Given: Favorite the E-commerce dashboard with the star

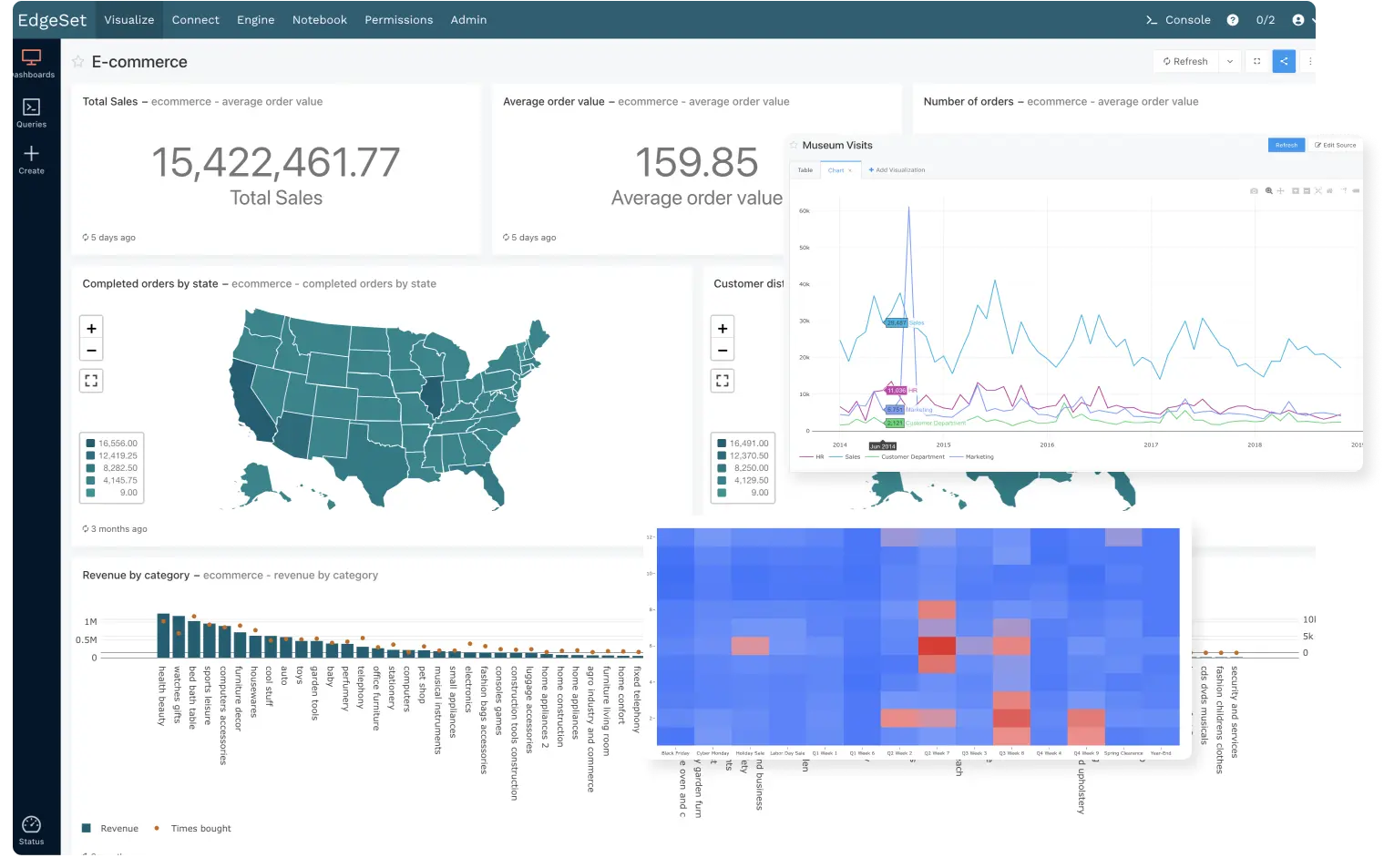Looking at the screenshot, I should (78, 62).
